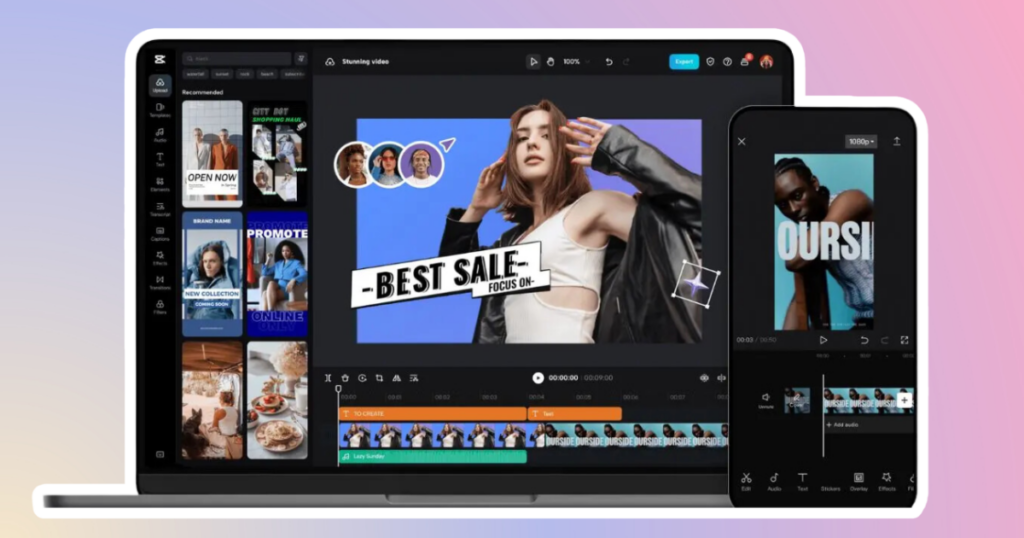This screenshot has width=1024, height=538.
Task: Toggle the Unmute speaker on the phone timeline
Action: 766,399
